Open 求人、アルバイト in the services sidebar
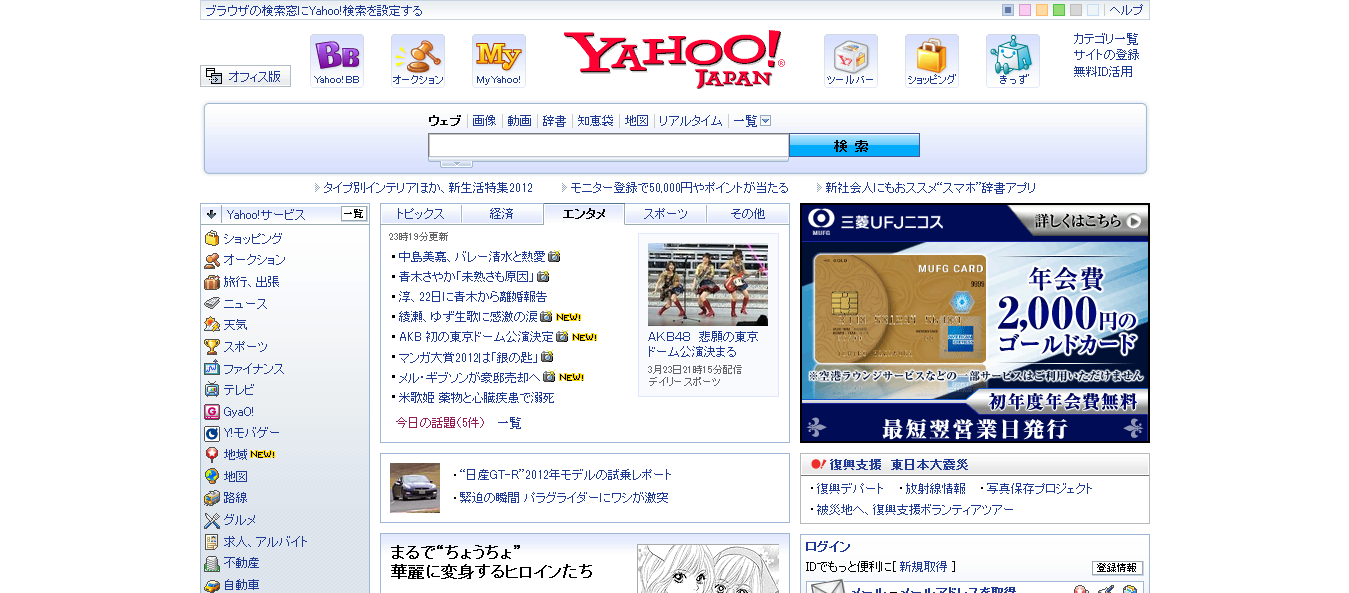The image size is (1349, 593). coord(256,542)
